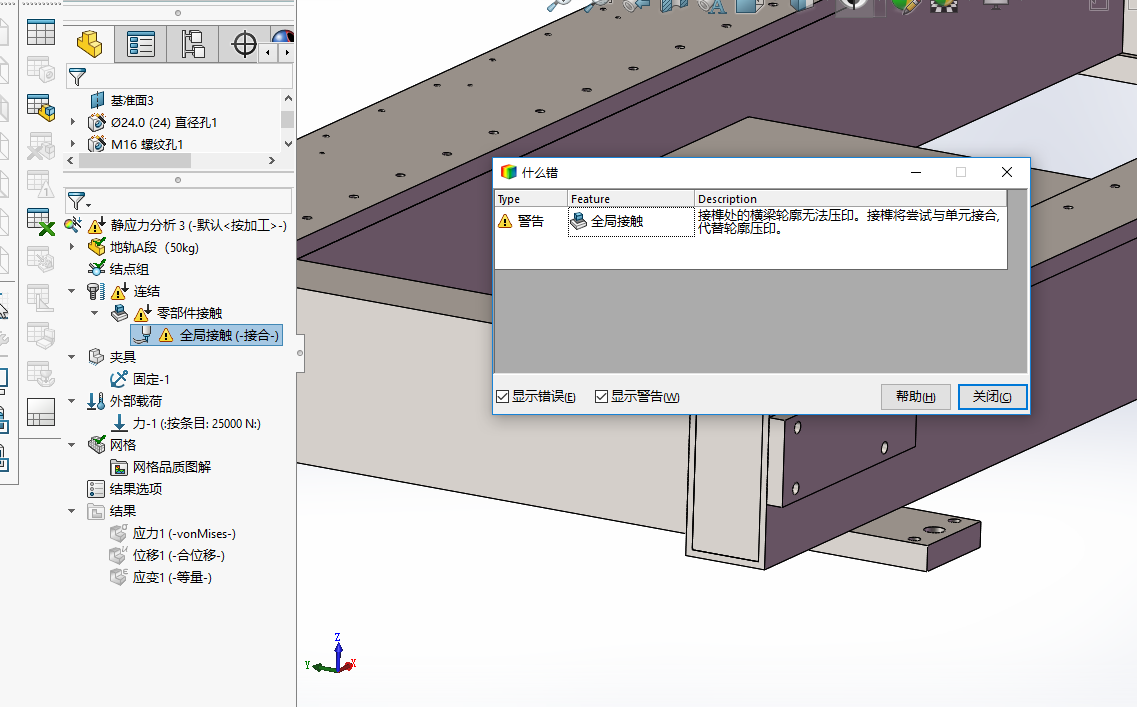Open the ConfigurationManager tab icon

[x=192, y=44]
